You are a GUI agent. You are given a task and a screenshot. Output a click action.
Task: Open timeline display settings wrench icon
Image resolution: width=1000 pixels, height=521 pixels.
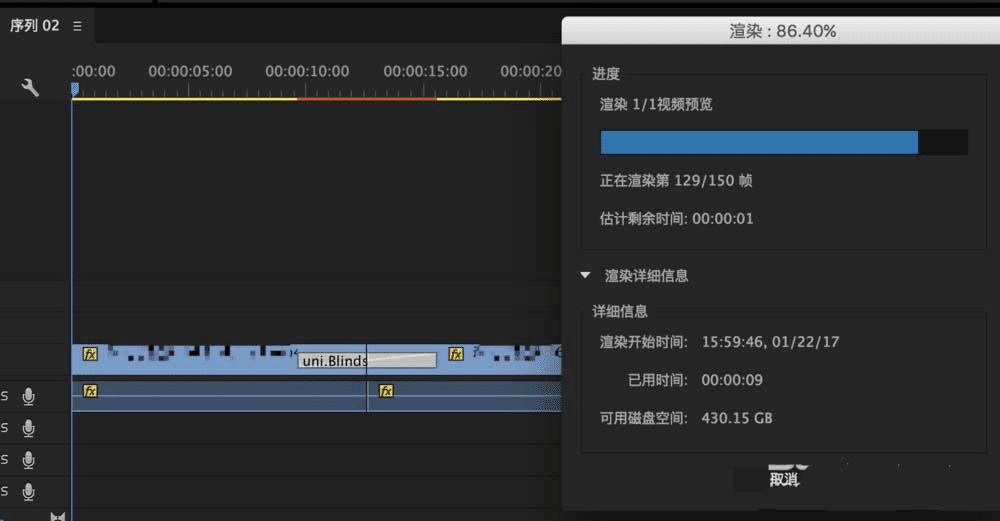point(30,87)
